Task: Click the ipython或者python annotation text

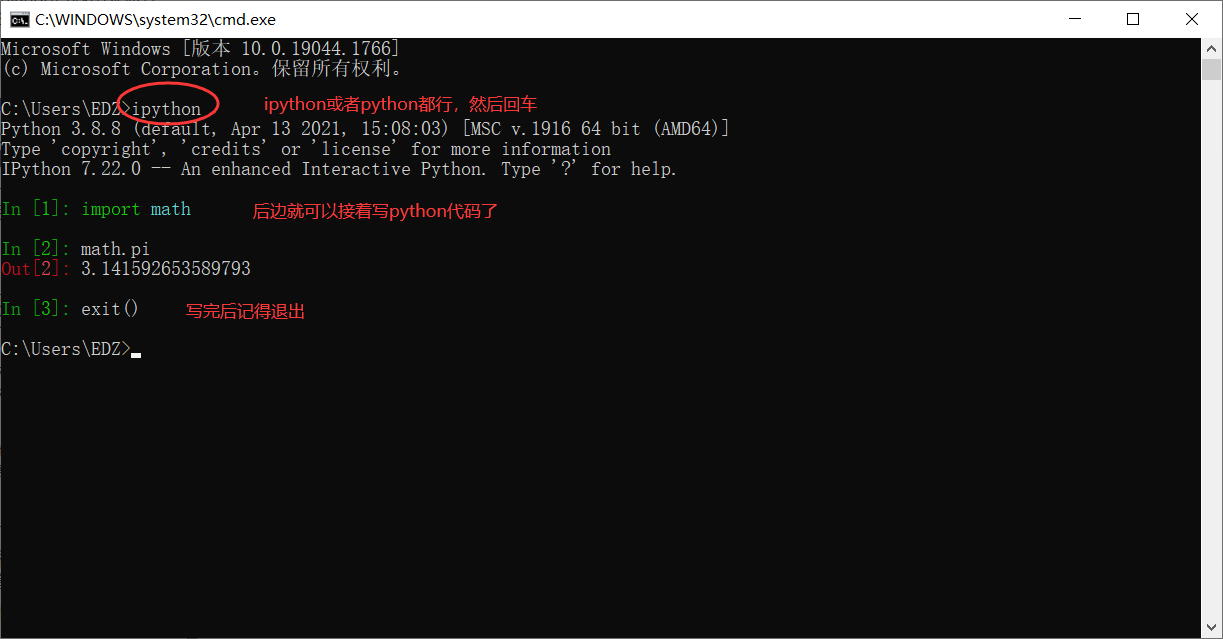Action: tap(398, 103)
